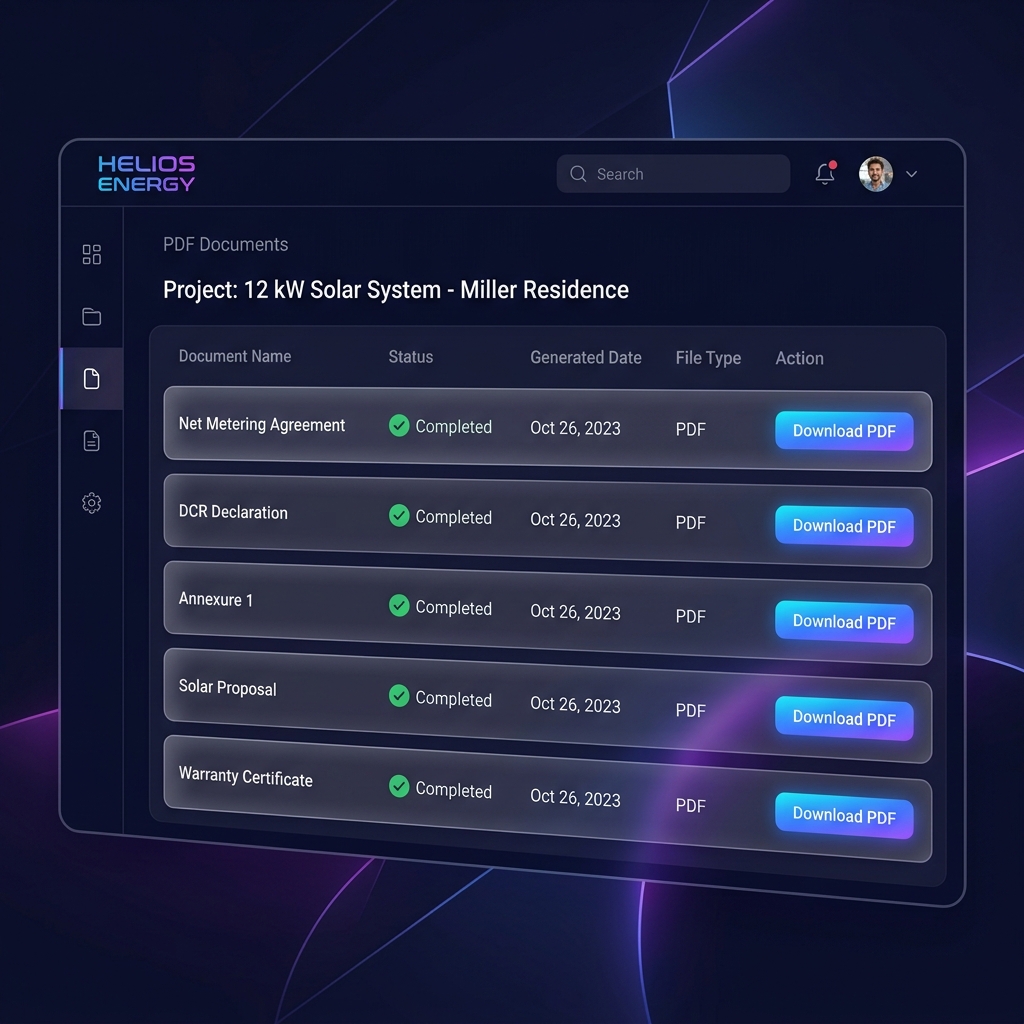Viewport: 1024px width, 1024px height.
Task: Download PDF for Warranty Certificate
Action: [x=844, y=816]
